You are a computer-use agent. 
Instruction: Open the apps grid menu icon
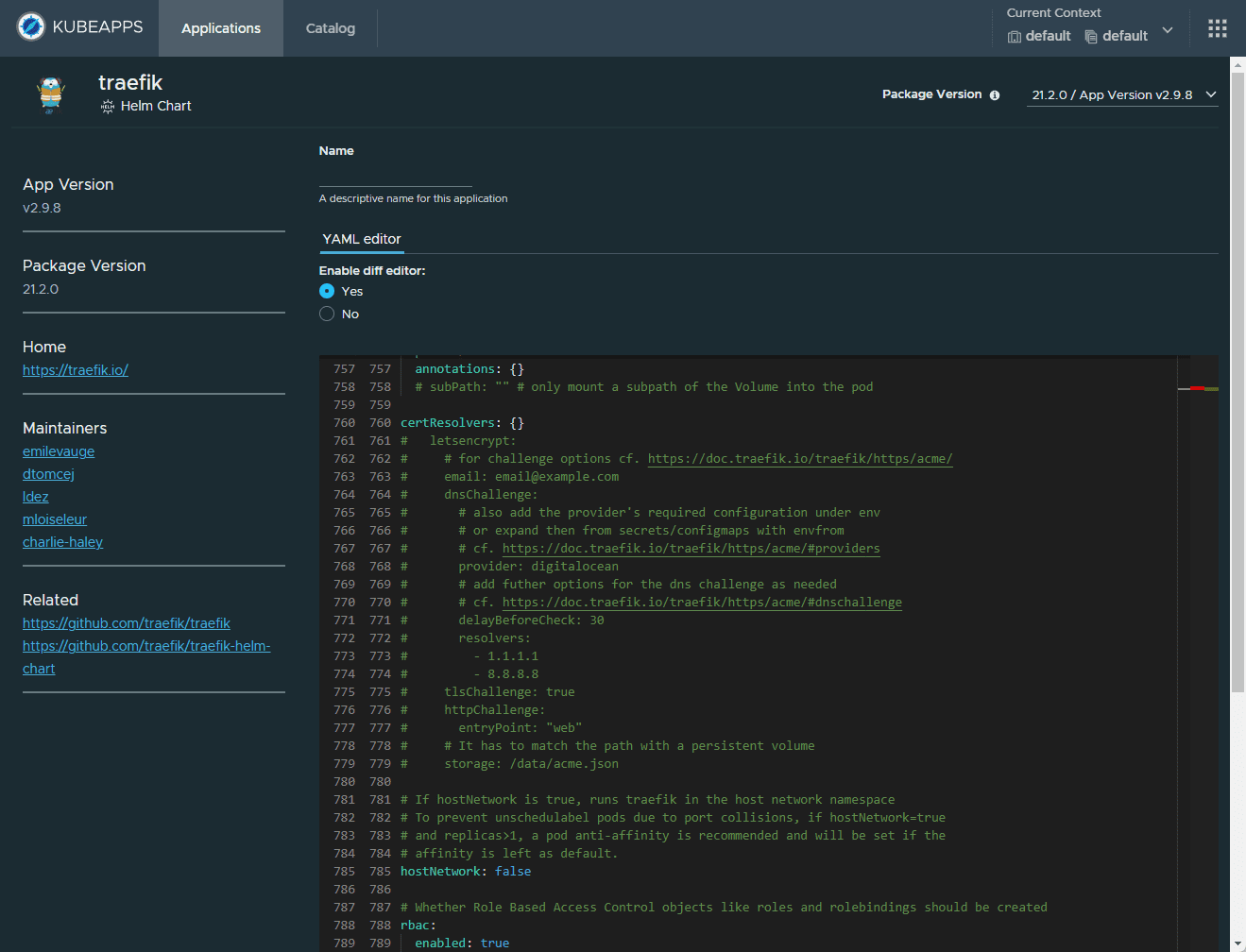1217,28
